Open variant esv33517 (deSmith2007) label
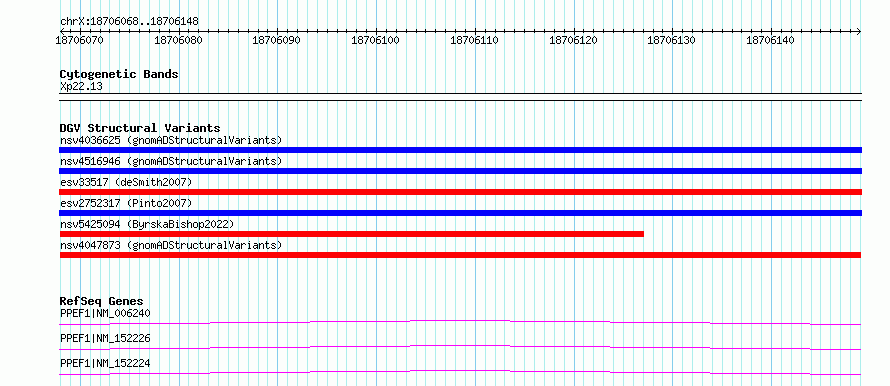The image size is (890, 386). click(x=126, y=182)
